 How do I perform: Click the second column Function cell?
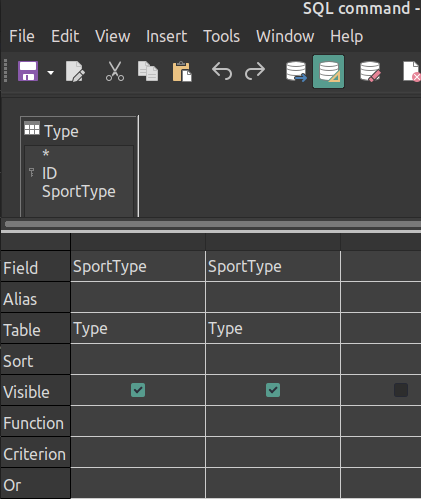[273, 421]
